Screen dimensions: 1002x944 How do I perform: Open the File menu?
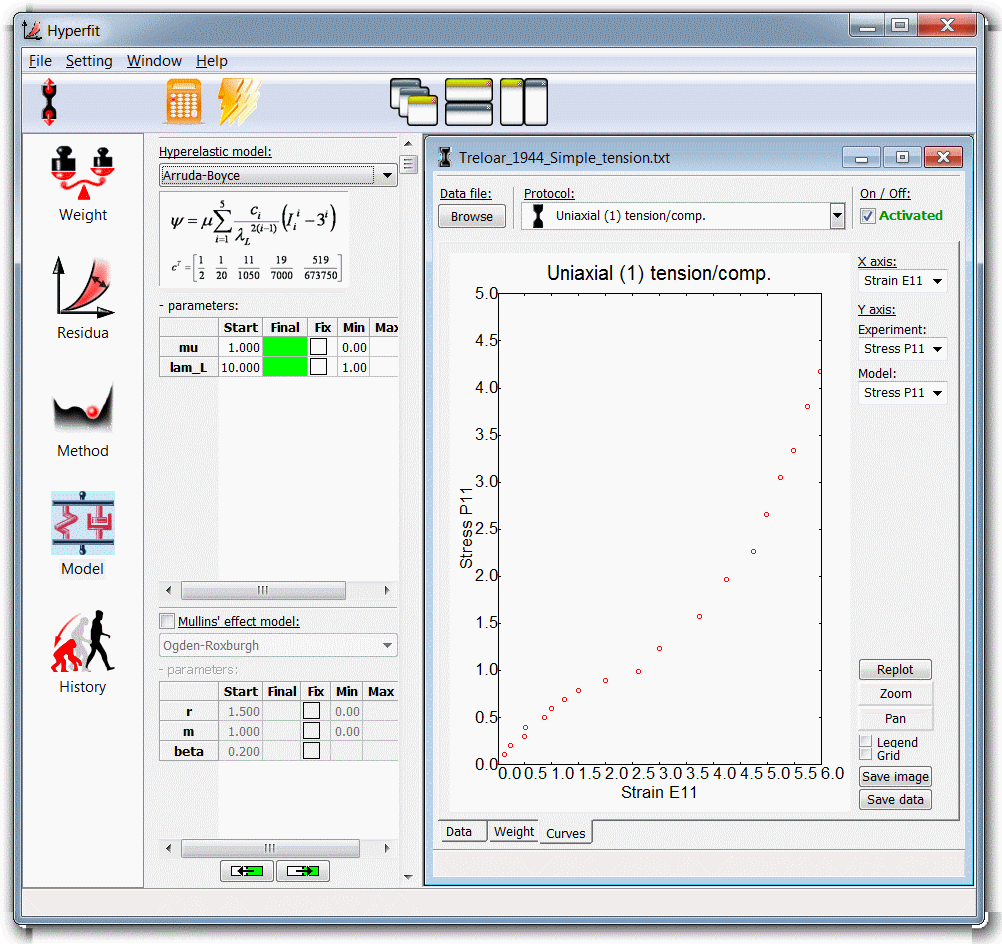click(40, 61)
